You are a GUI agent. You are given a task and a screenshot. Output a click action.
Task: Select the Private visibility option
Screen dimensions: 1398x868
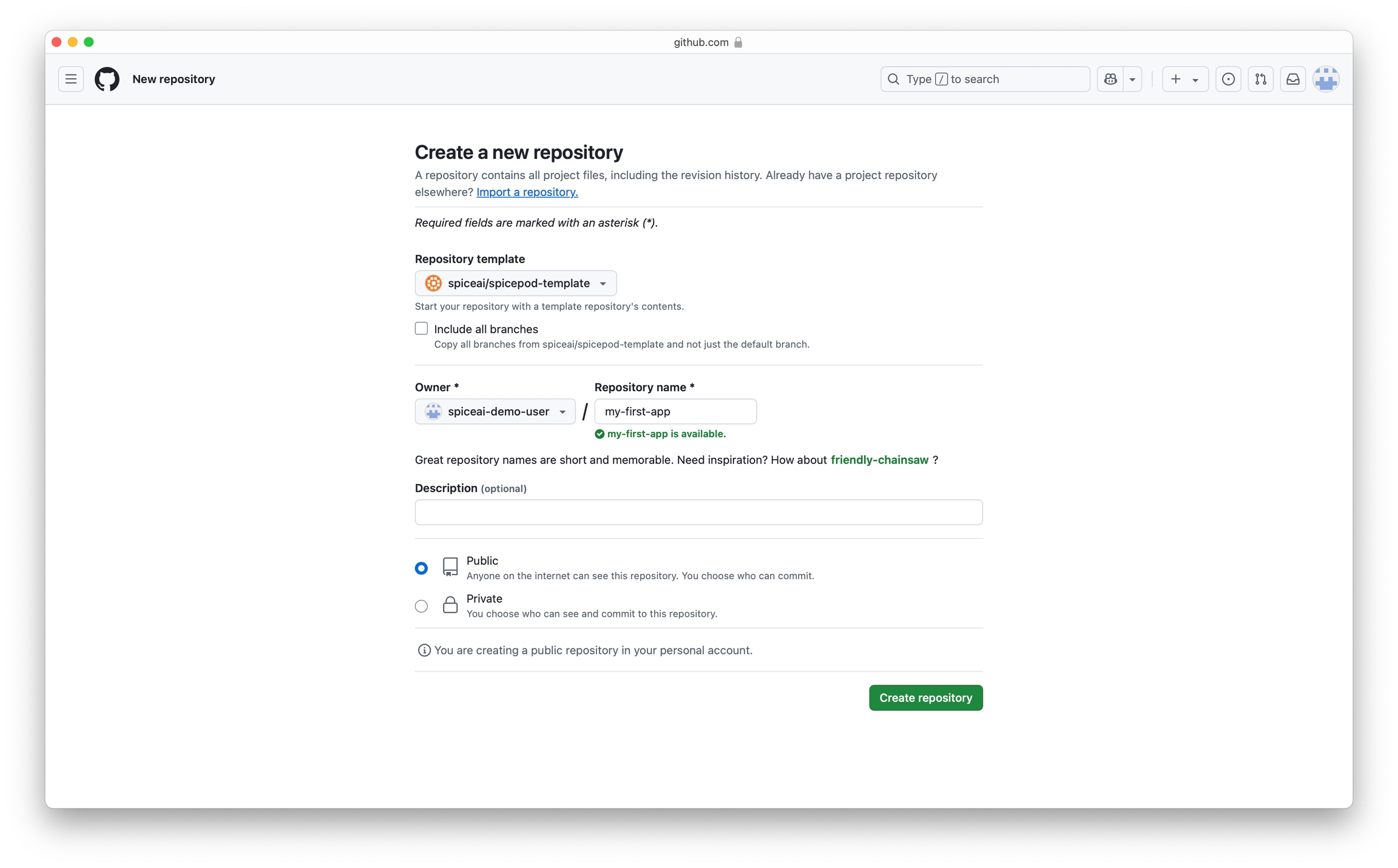[421, 606]
